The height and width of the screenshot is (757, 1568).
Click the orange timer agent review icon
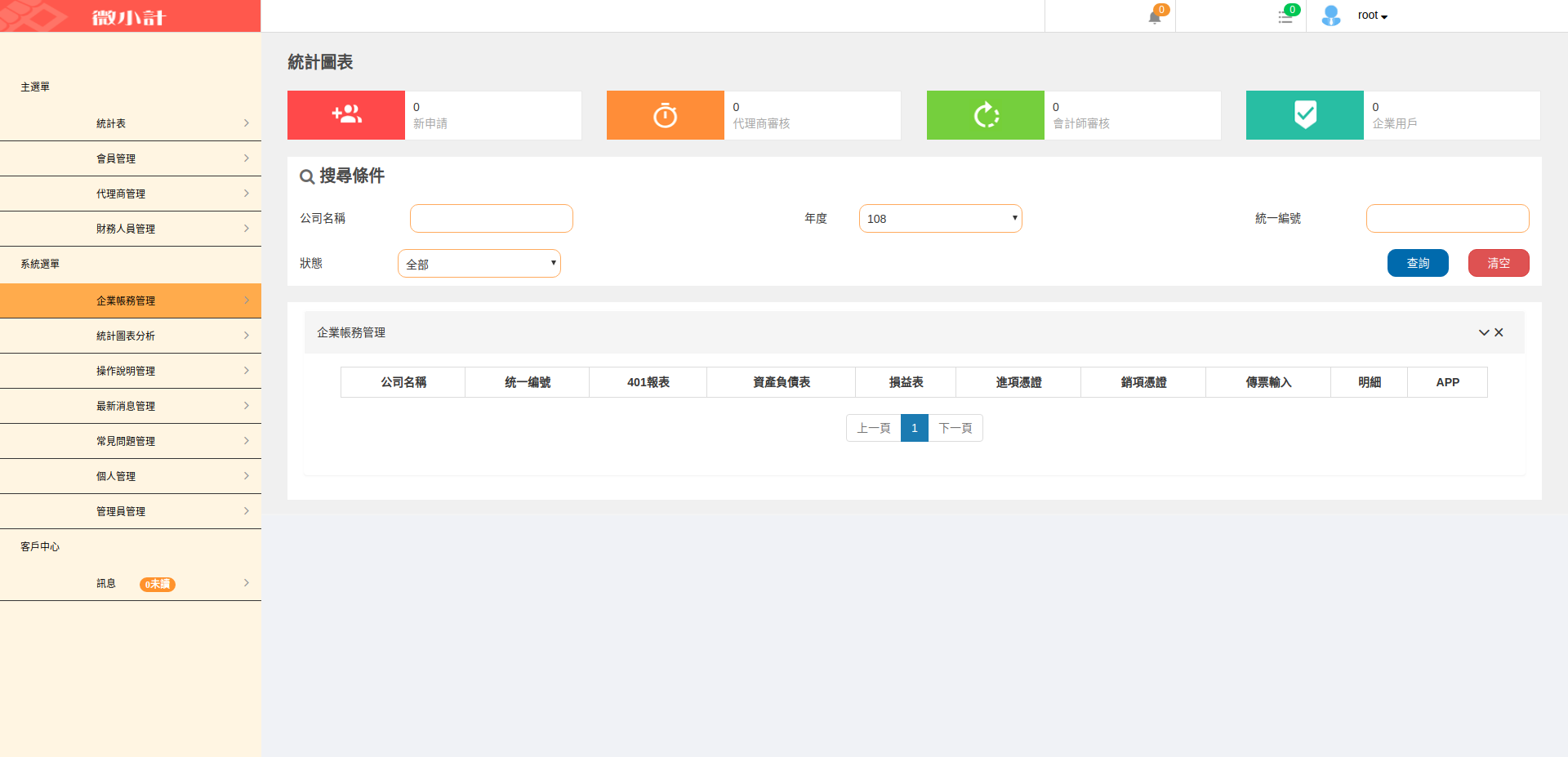point(665,115)
